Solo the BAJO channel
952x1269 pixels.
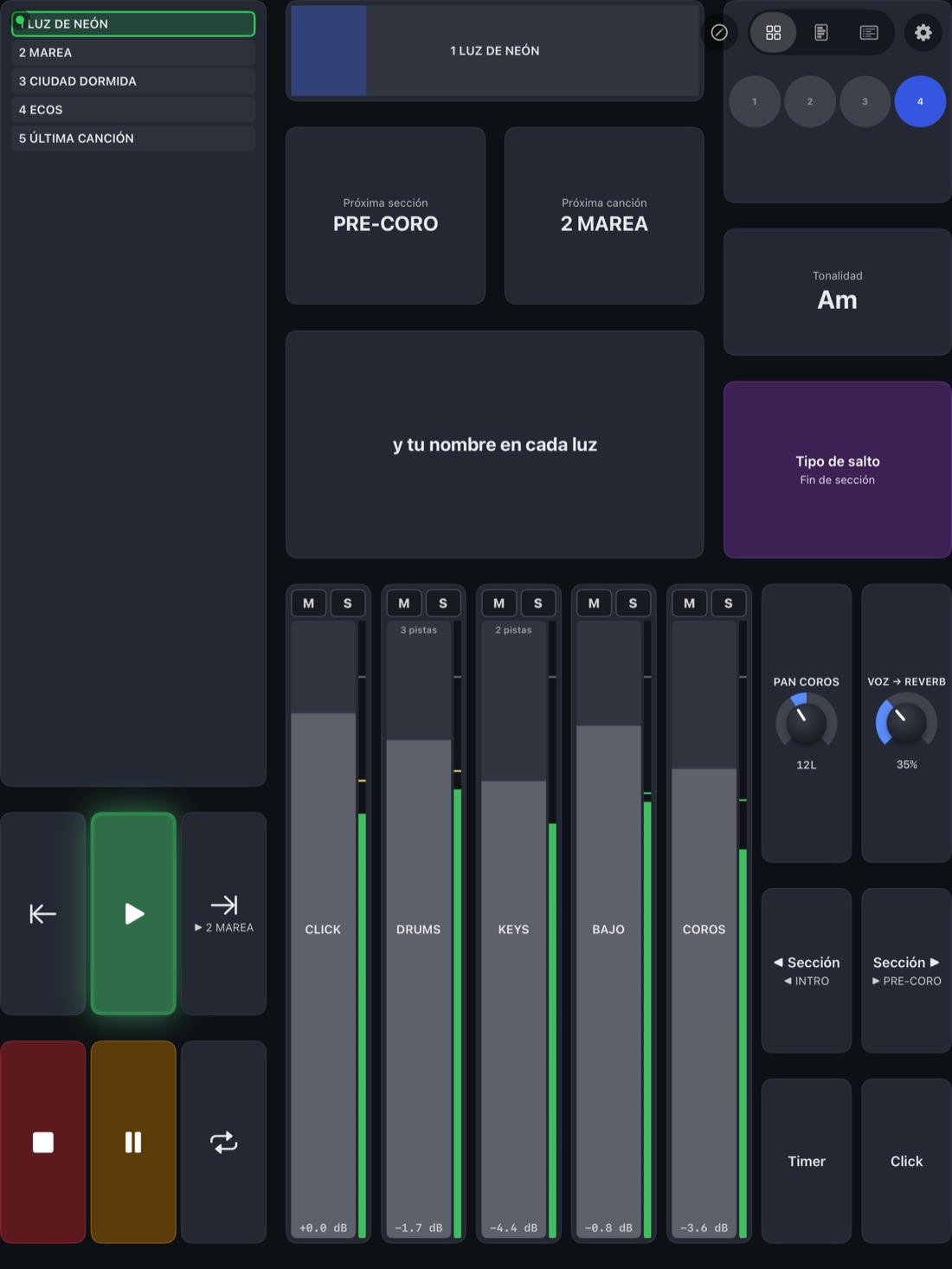(x=633, y=603)
